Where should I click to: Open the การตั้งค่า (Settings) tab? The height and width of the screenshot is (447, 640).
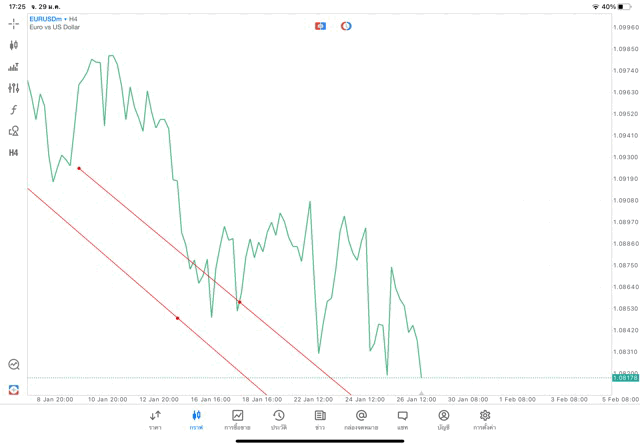coord(485,419)
